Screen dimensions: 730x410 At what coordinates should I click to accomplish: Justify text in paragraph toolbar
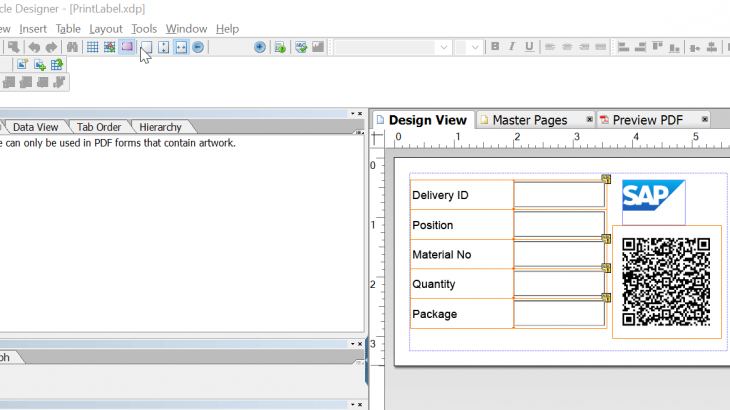(x=601, y=47)
